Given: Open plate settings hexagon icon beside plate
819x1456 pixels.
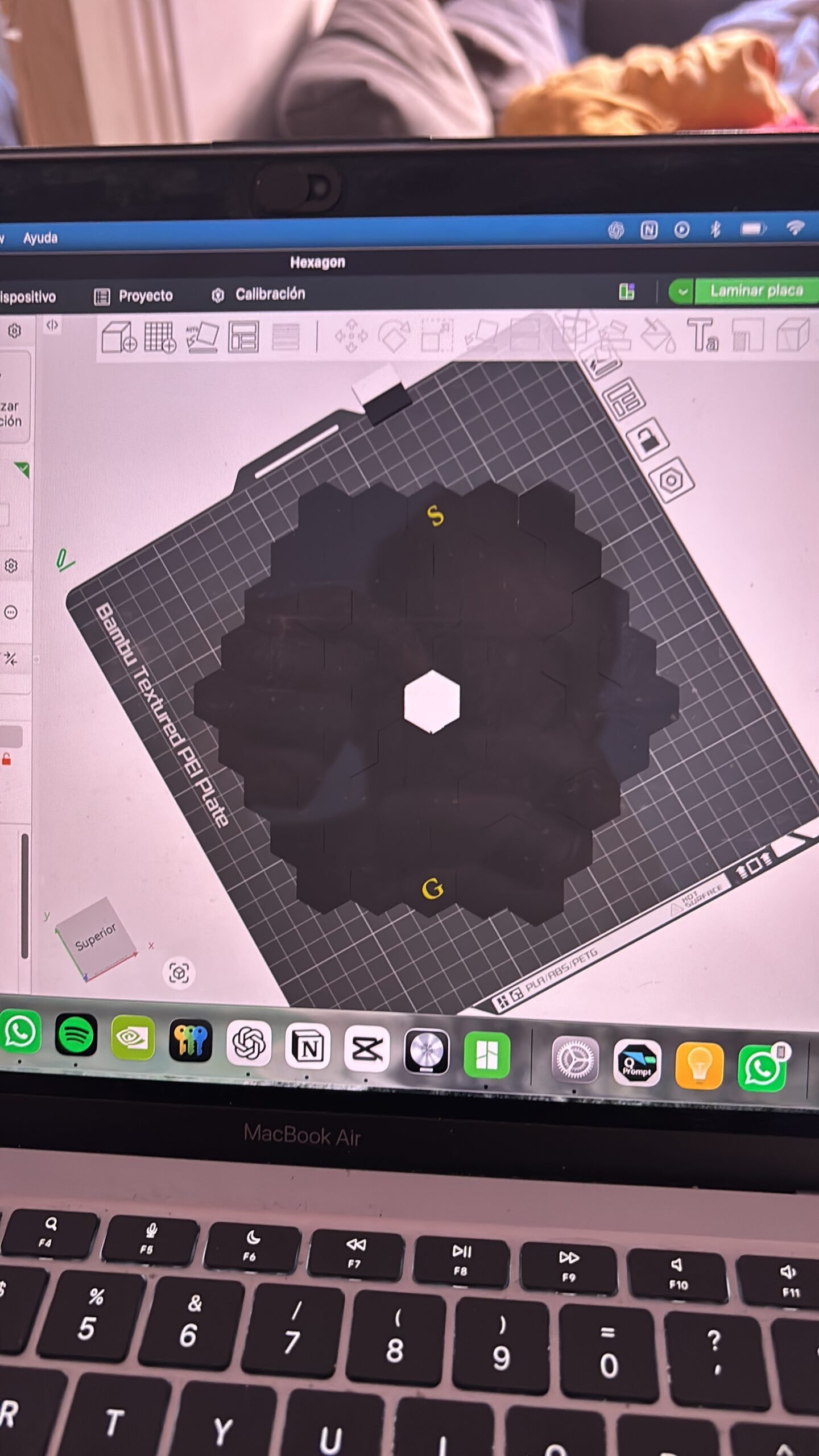Looking at the screenshot, I should tap(672, 481).
